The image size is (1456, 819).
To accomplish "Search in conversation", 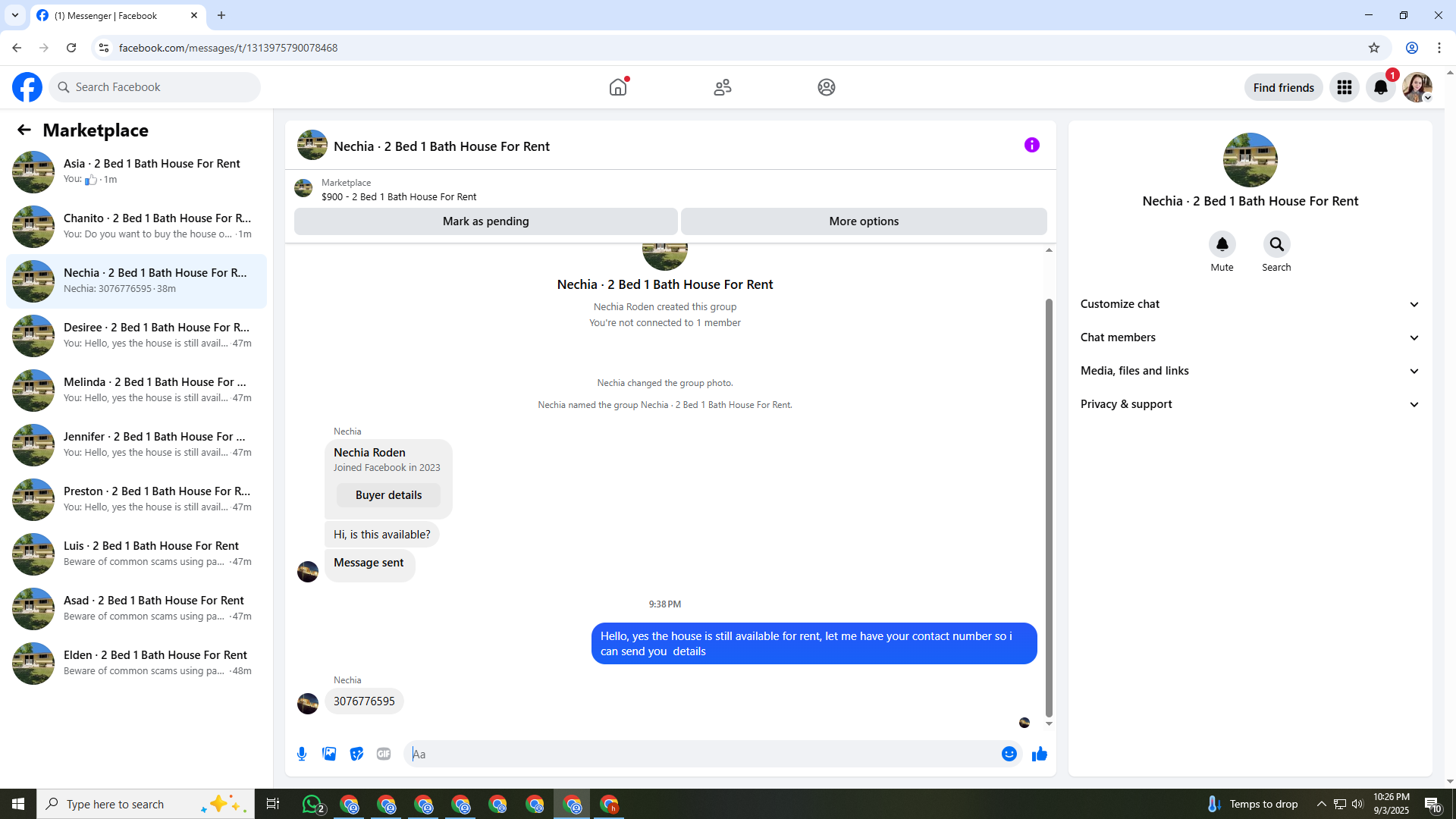I will (1277, 244).
